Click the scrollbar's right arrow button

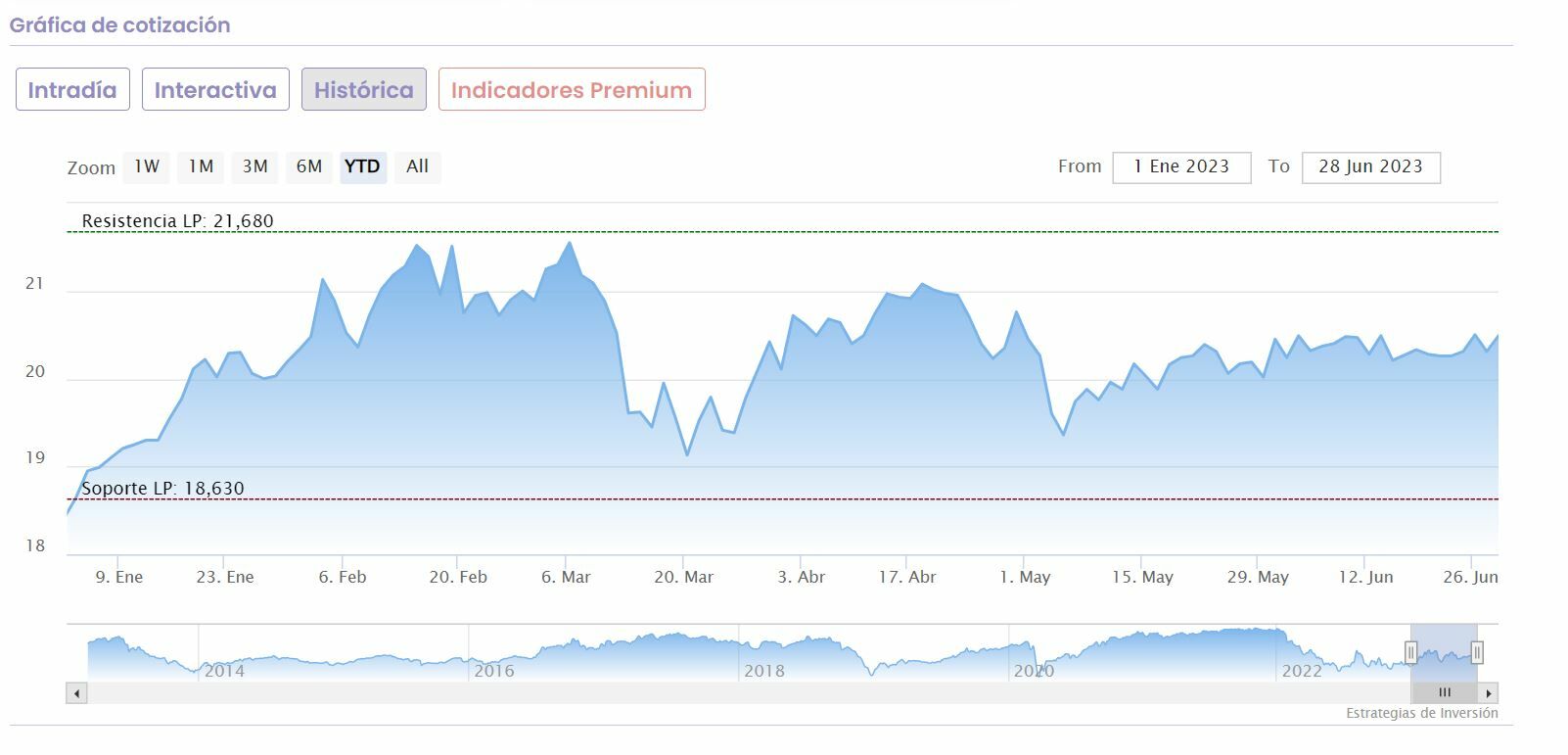pos(1489,693)
